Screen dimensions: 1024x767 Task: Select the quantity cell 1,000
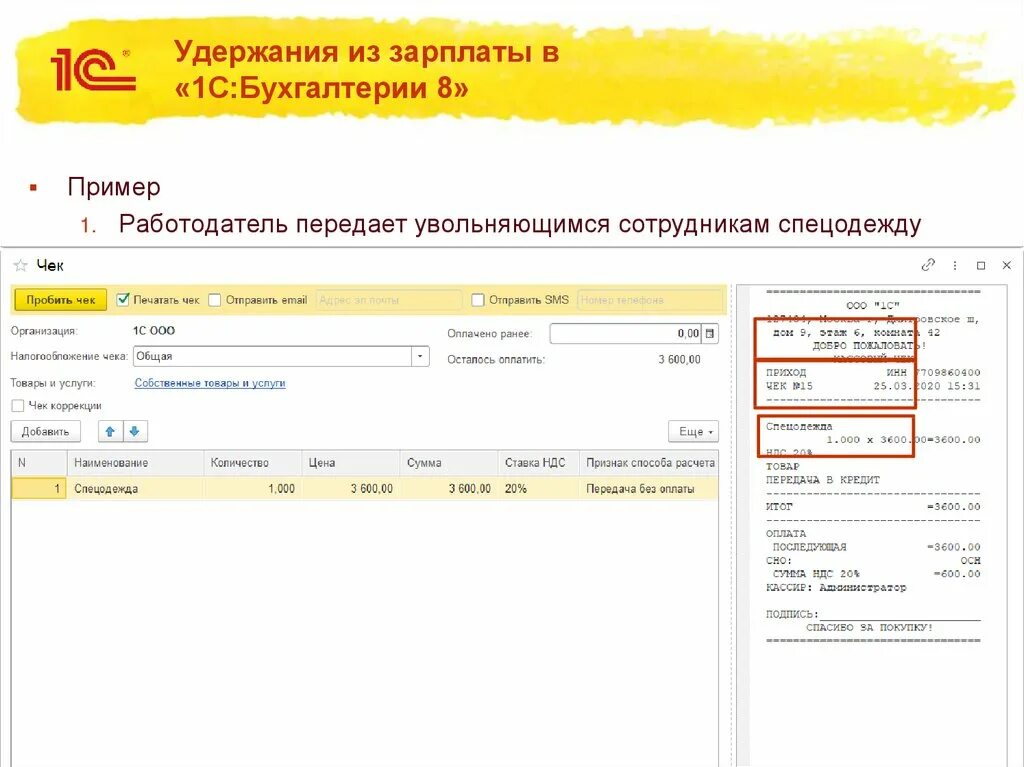tap(252, 489)
